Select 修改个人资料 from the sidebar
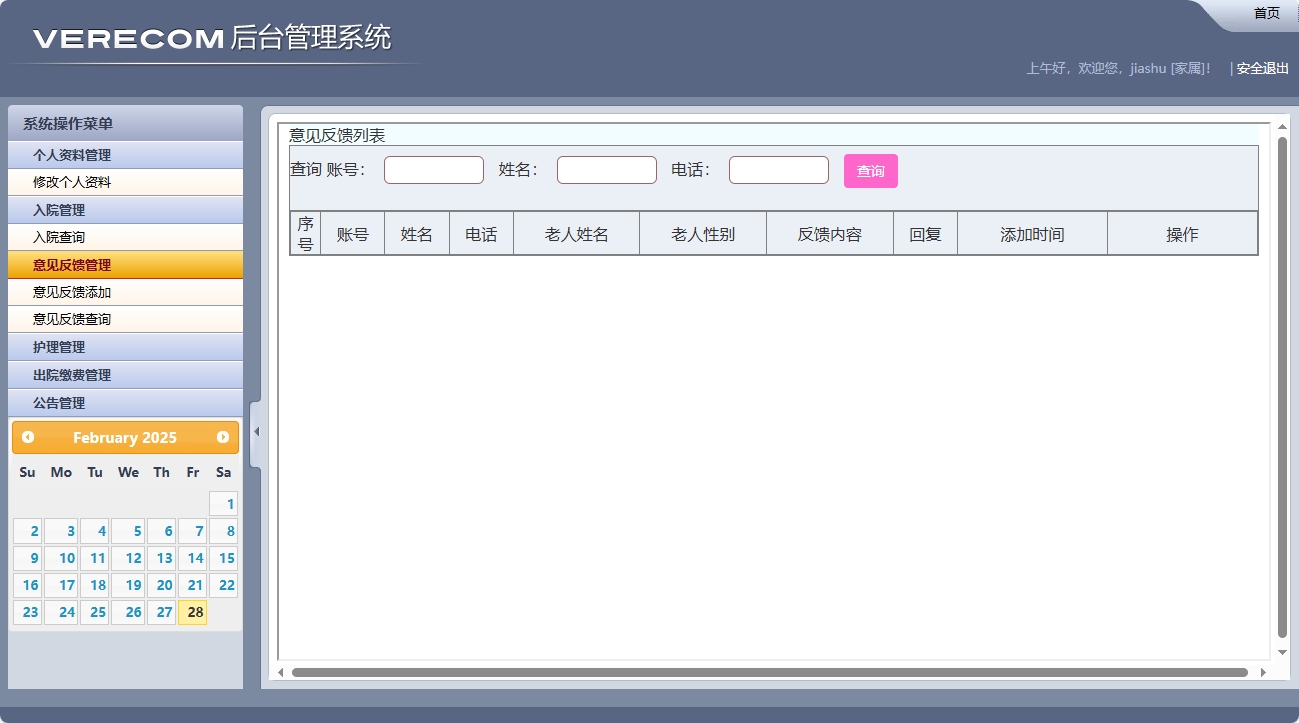The height and width of the screenshot is (723, 1299). pyautogui.click(x=125, y=182)
